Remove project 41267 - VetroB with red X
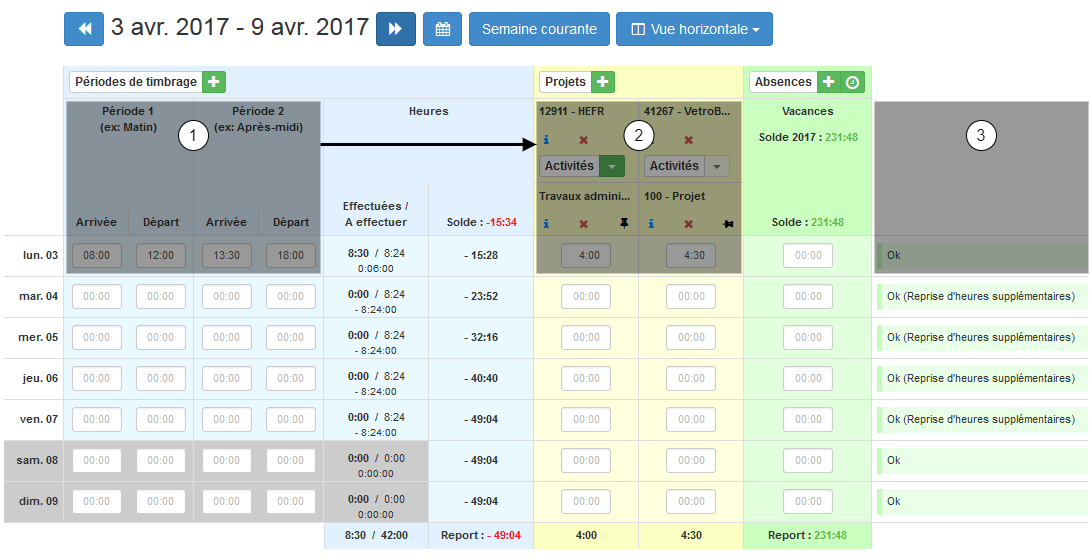Image resolution: width=1090 pixels, height=559 pixels. pos(688,140)
